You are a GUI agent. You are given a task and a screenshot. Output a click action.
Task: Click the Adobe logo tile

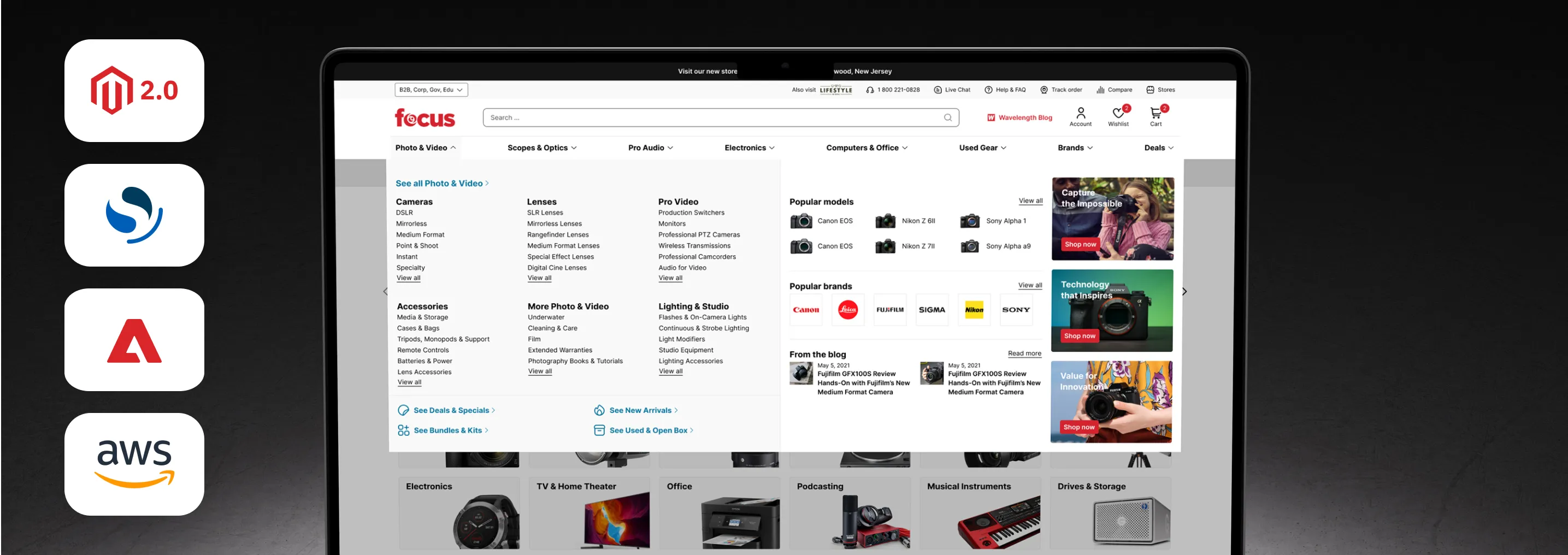[x=134, y=340]
